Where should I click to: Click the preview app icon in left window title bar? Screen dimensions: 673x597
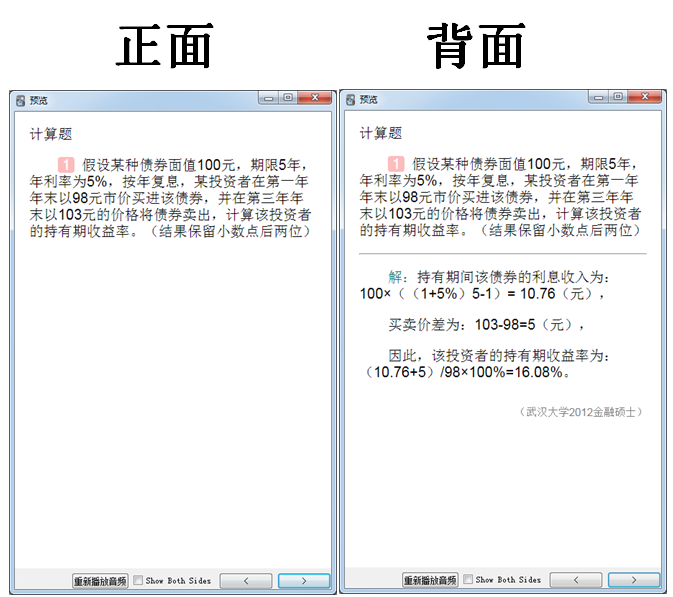coord(21,101)
